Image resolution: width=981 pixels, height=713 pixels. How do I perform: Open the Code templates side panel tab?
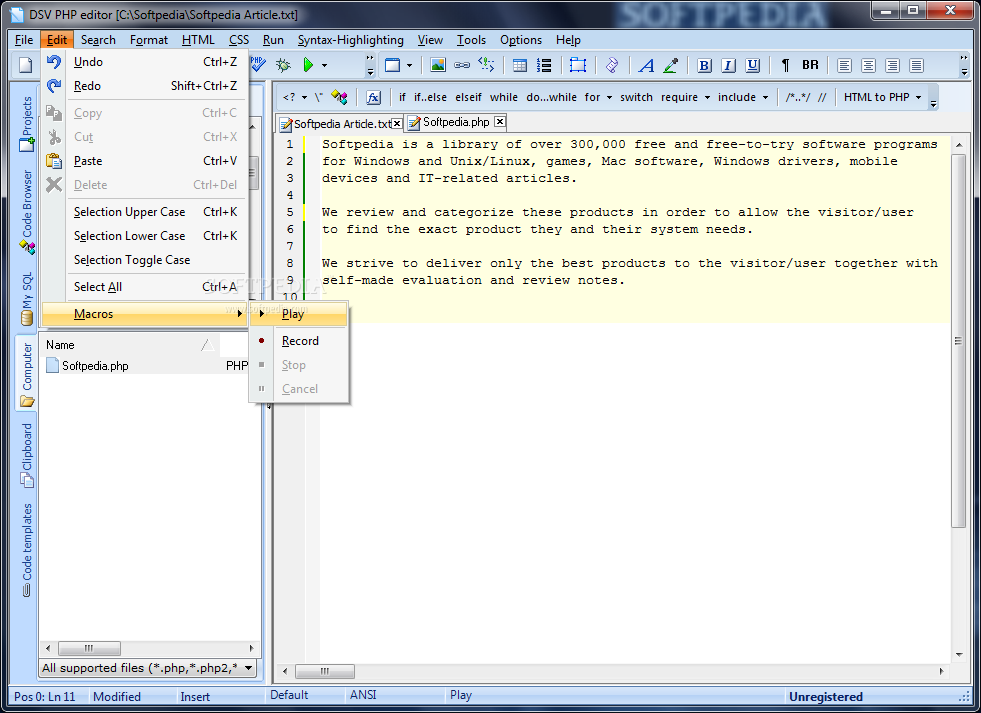(x=26, y=550)
